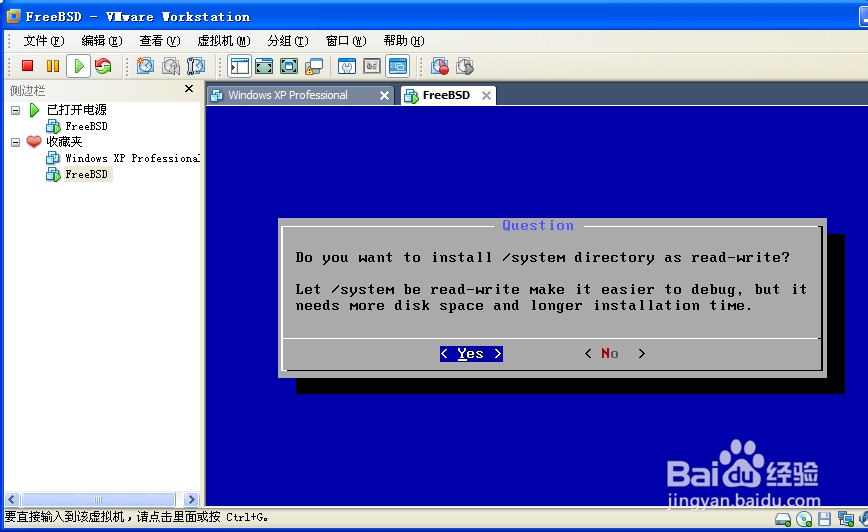Click the sidebar horizontal scrollbar thumb

[x=98, y=499]
